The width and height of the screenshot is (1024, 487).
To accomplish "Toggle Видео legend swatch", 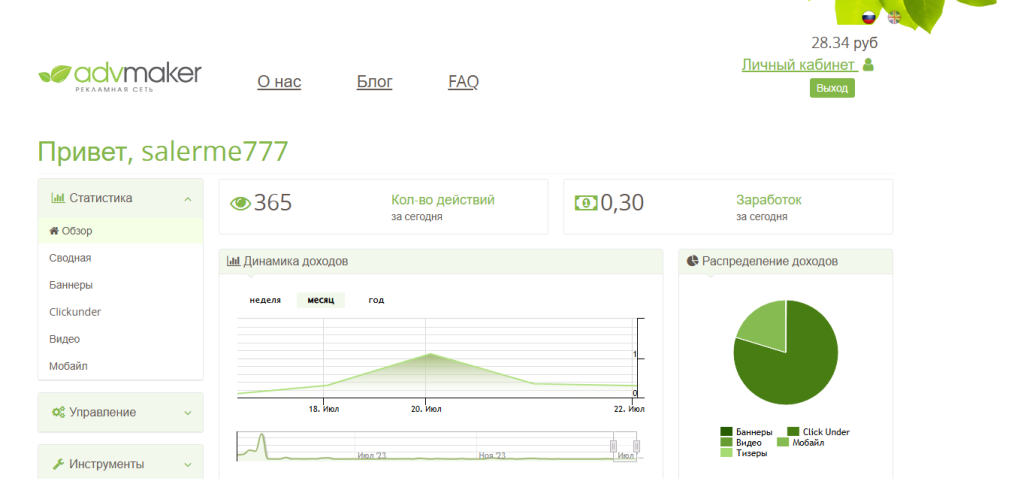I will 726,443.
